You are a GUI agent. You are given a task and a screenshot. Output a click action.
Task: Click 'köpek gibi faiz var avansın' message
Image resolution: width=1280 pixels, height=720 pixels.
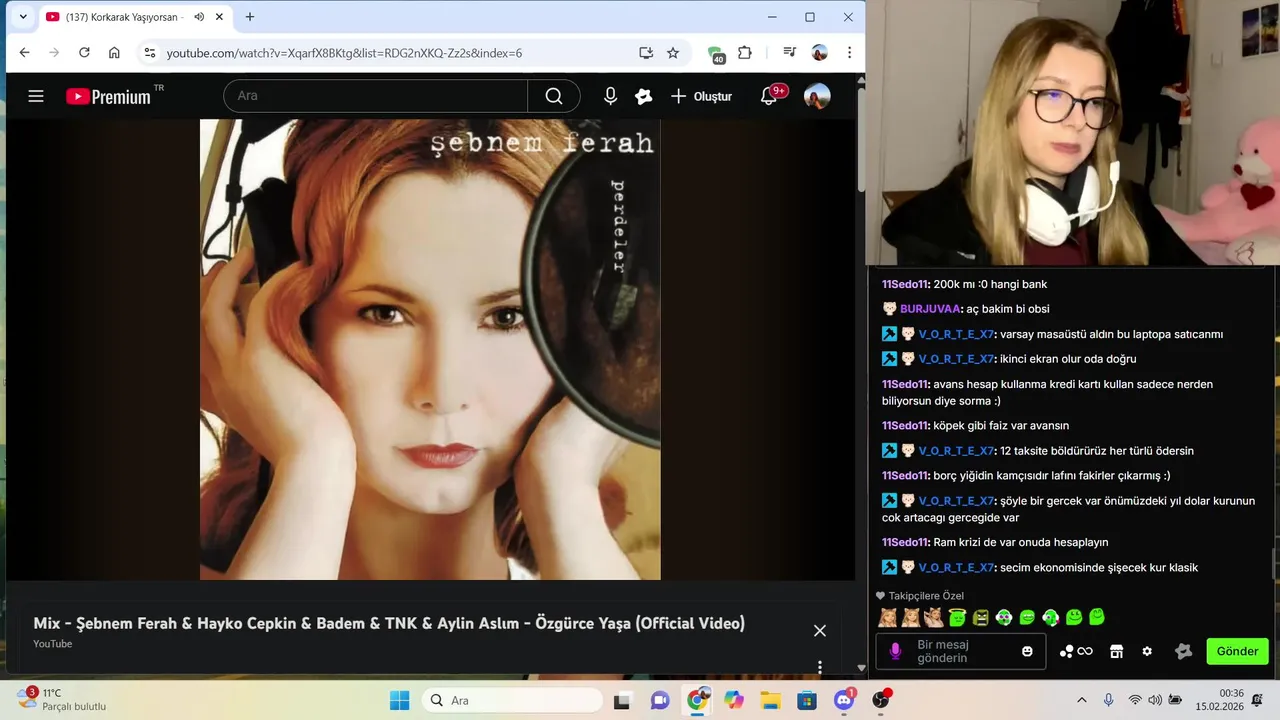pyautogui.click(x=1001, y=426)
